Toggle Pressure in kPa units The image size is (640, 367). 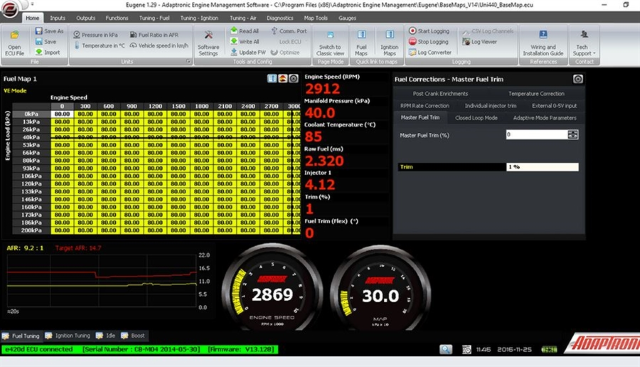click(96, 35)
